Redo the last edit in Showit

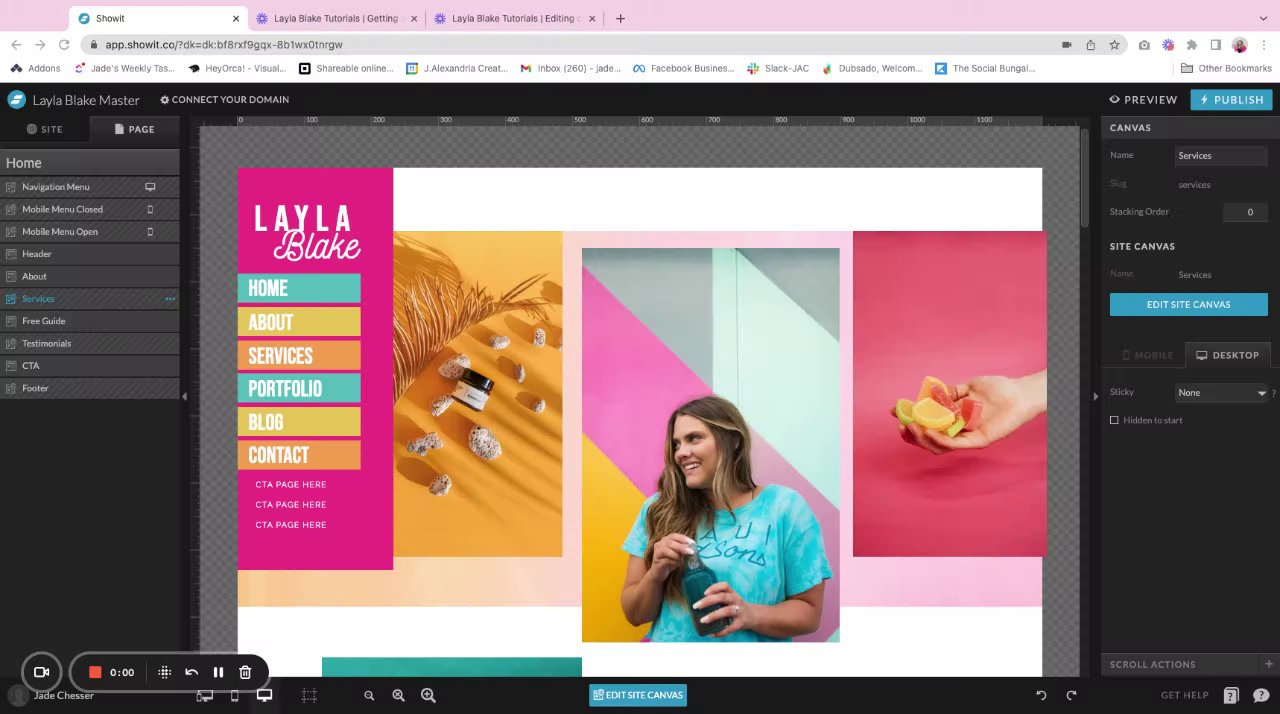1071,695
